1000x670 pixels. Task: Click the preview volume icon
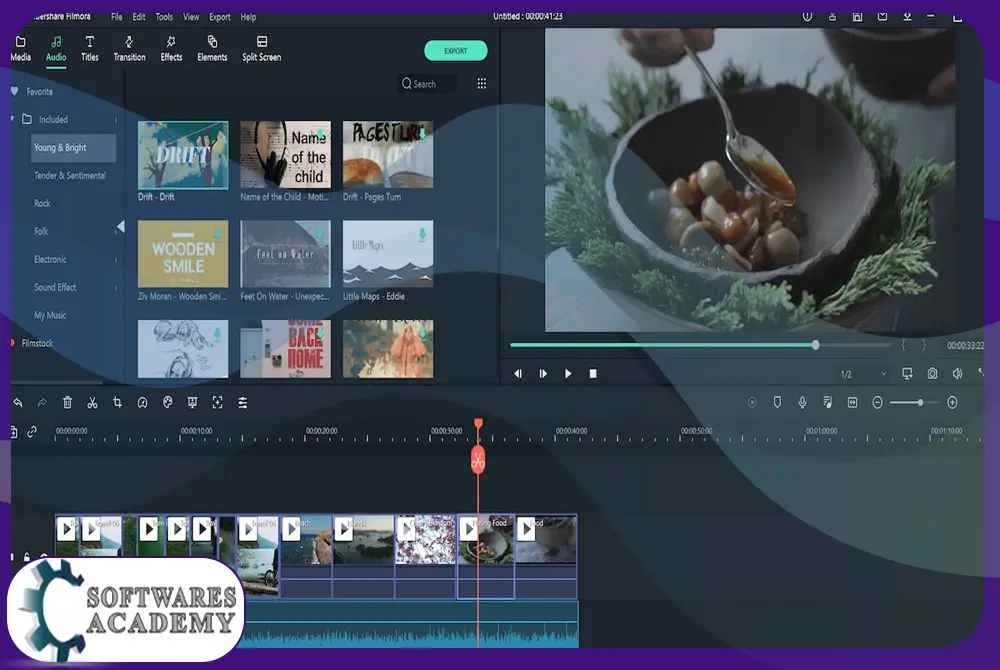click(957, 374)
